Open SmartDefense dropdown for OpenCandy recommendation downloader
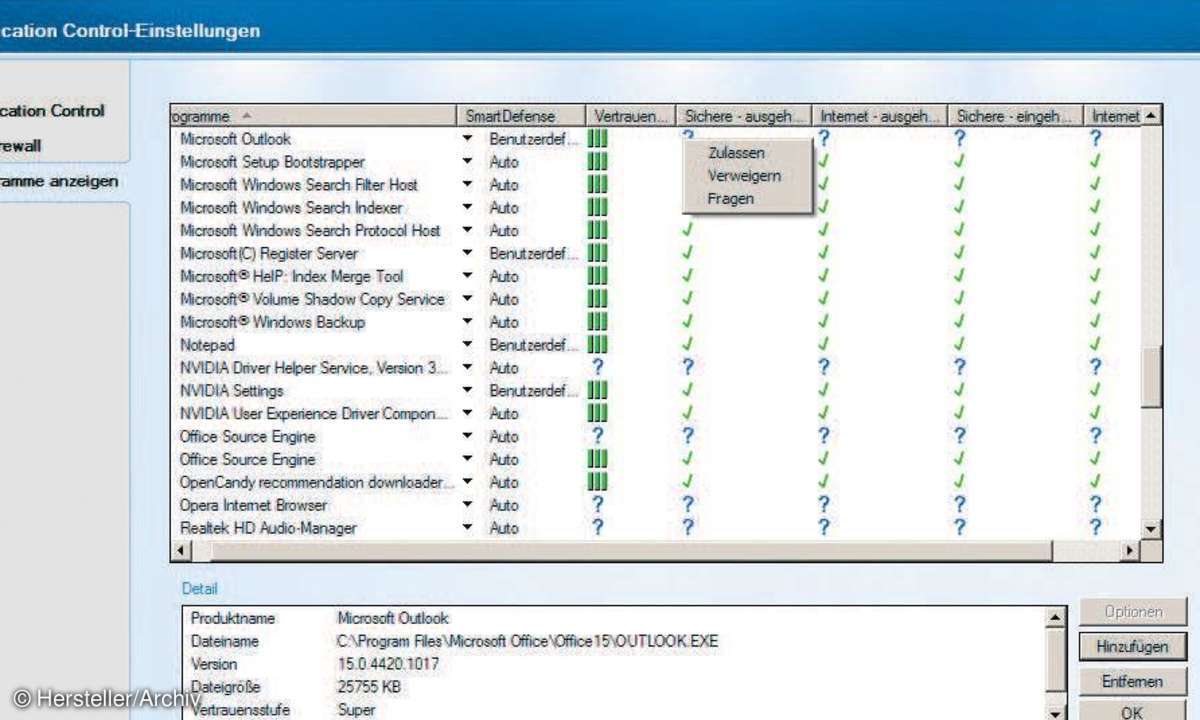Screen dimensions: 1200x720 (x=468, y=482)
